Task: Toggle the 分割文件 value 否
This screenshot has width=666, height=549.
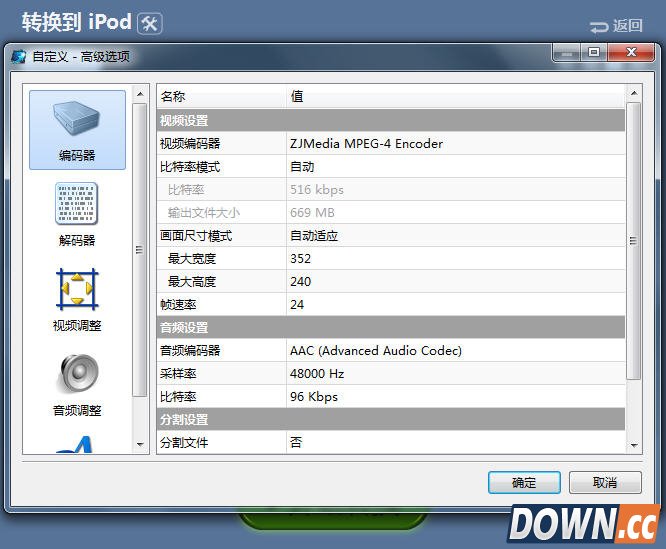Action: pyautogui.click(x=296, y=442)
